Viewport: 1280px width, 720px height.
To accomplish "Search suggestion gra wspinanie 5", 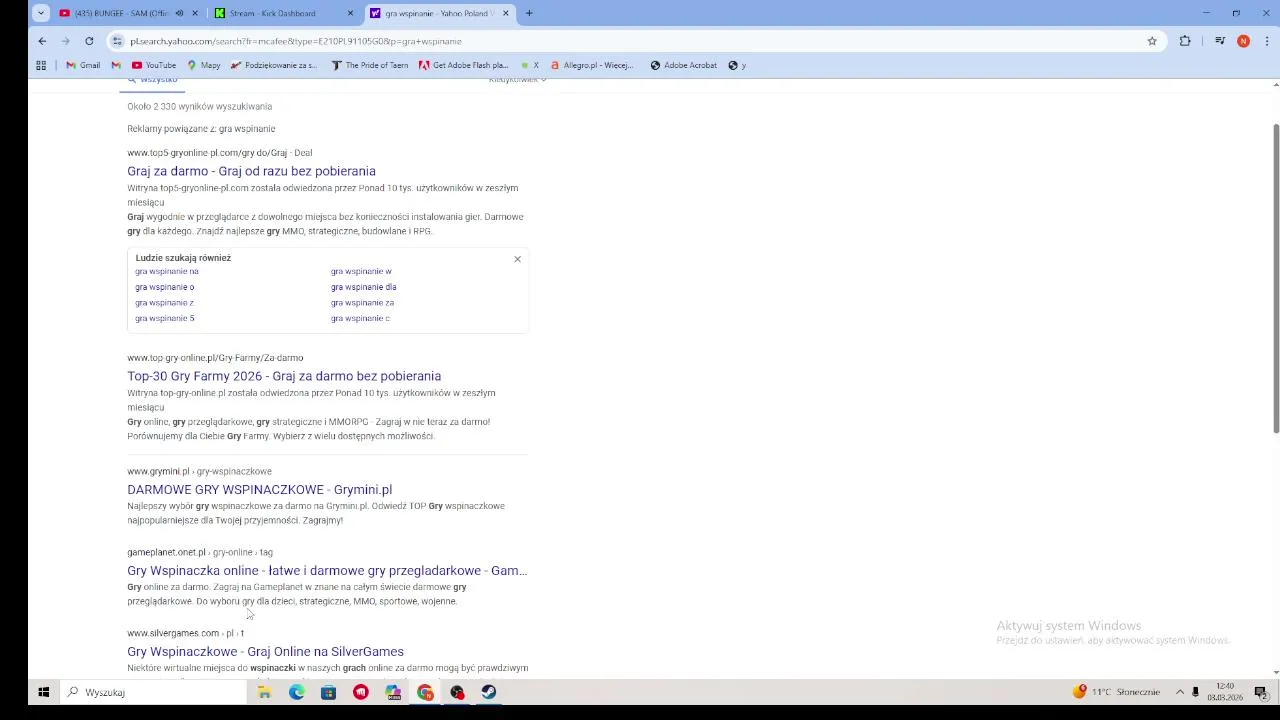I will (x=165, y=318).
